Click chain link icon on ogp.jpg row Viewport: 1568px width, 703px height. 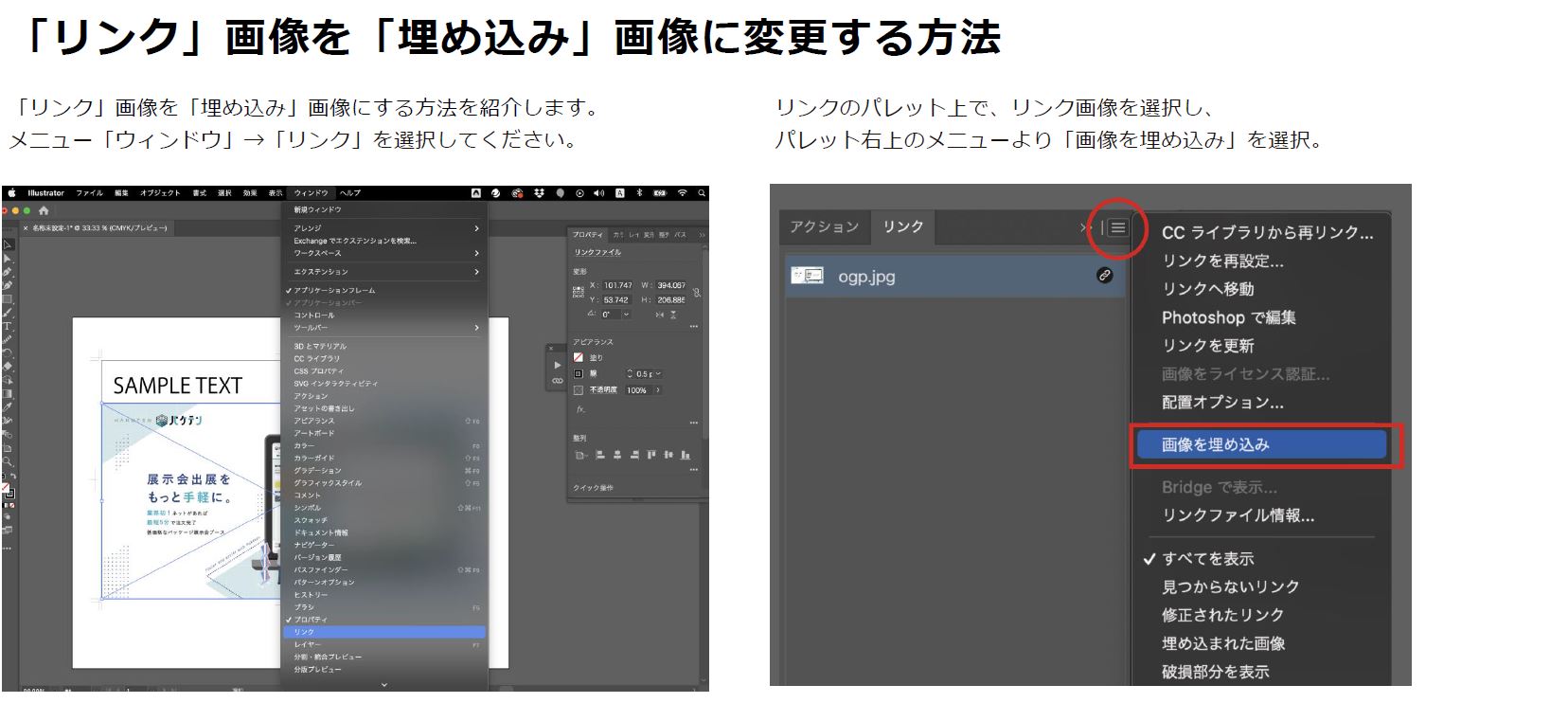[x=1104, y=276]
